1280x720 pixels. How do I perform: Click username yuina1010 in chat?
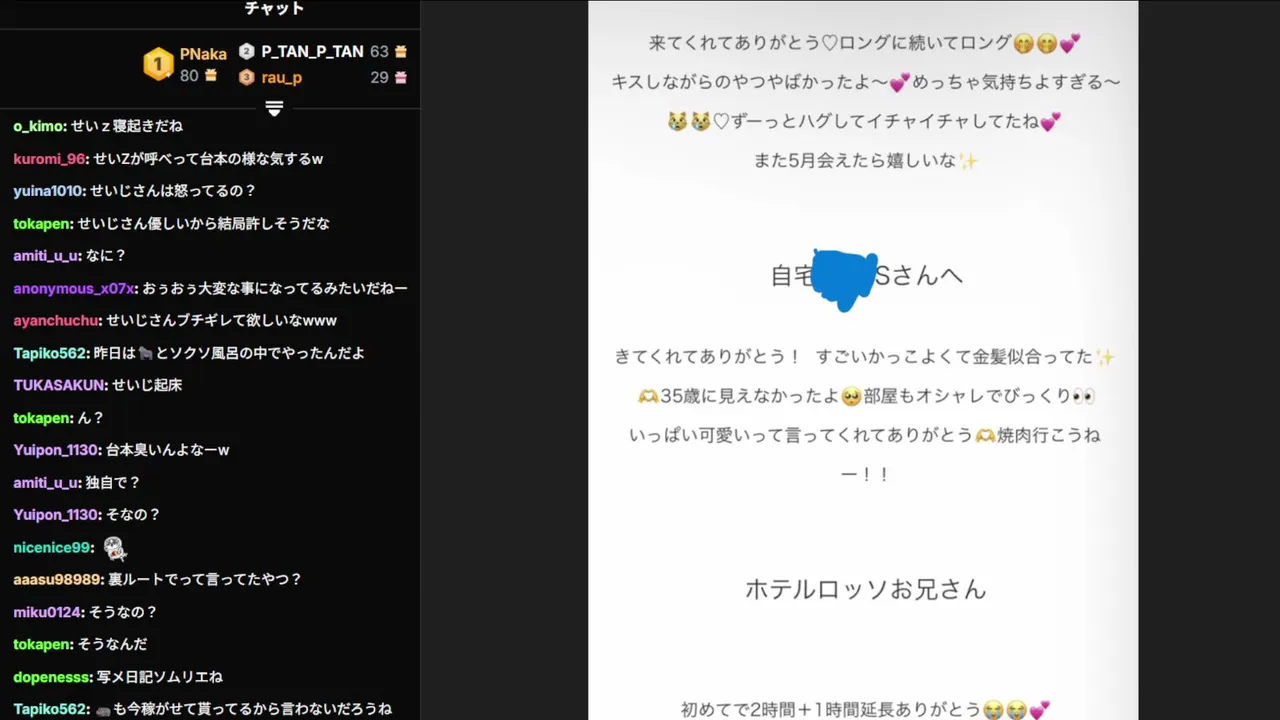49,191
